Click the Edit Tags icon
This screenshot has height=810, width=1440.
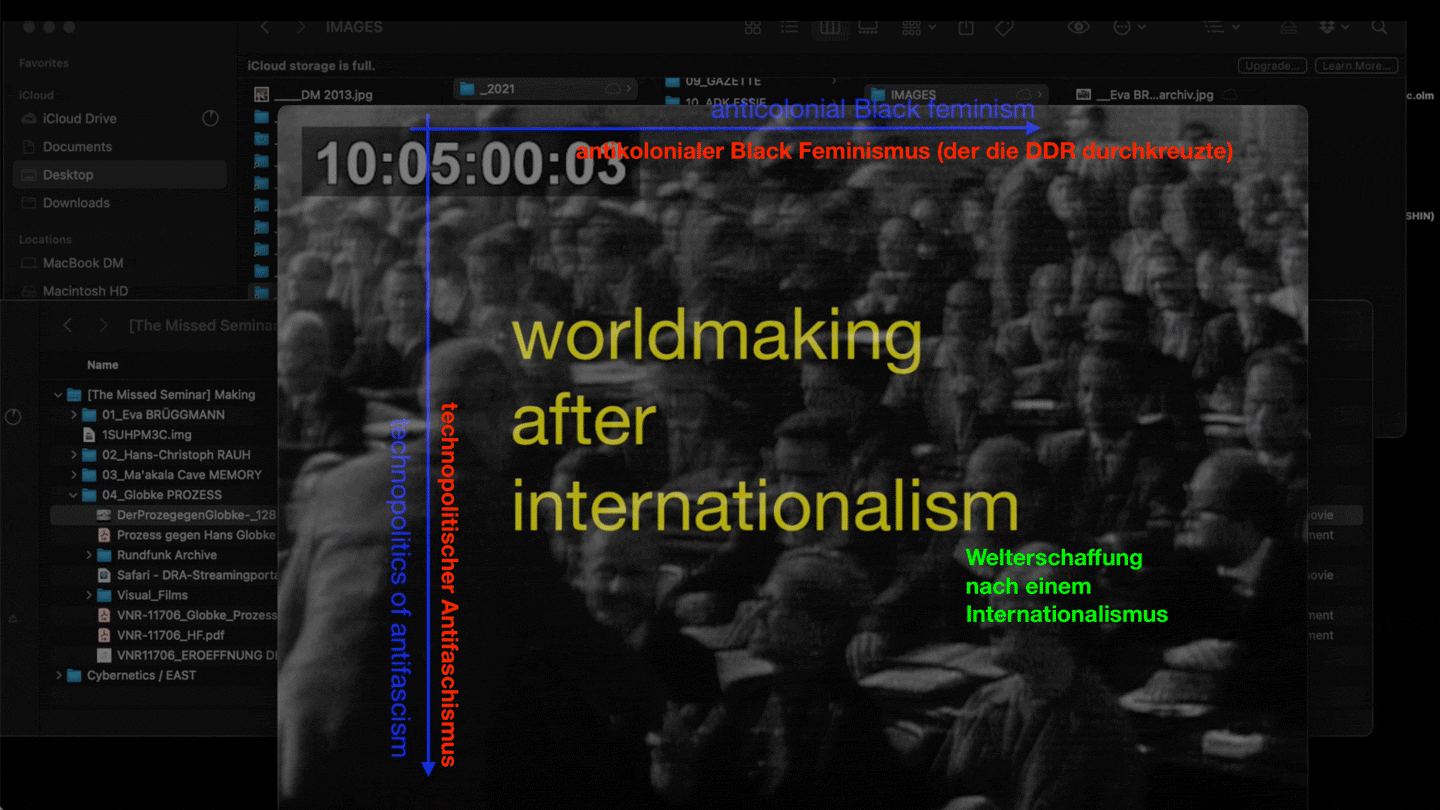tap(1004, 28)
